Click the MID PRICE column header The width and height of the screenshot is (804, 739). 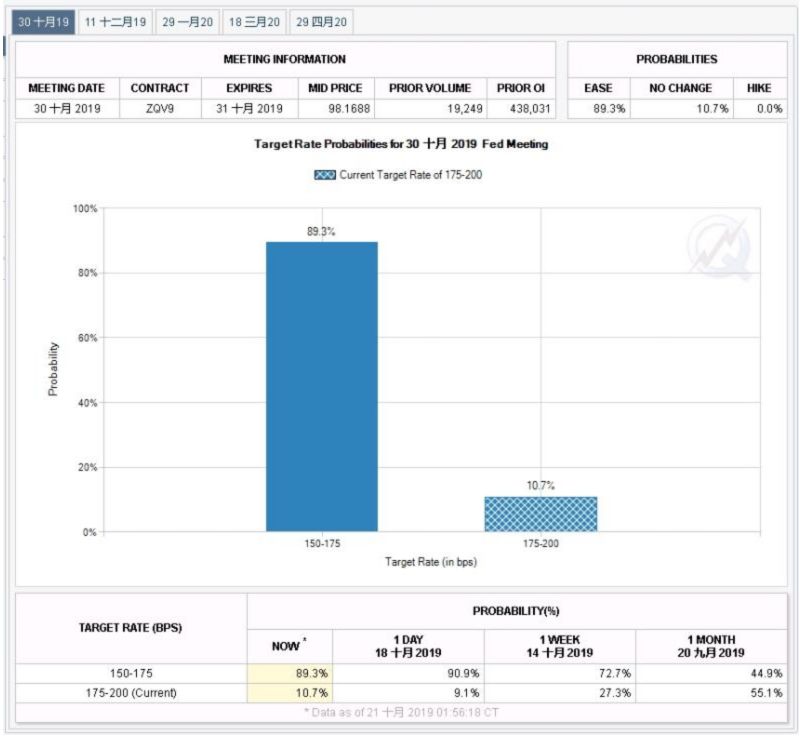pos(335,88)
